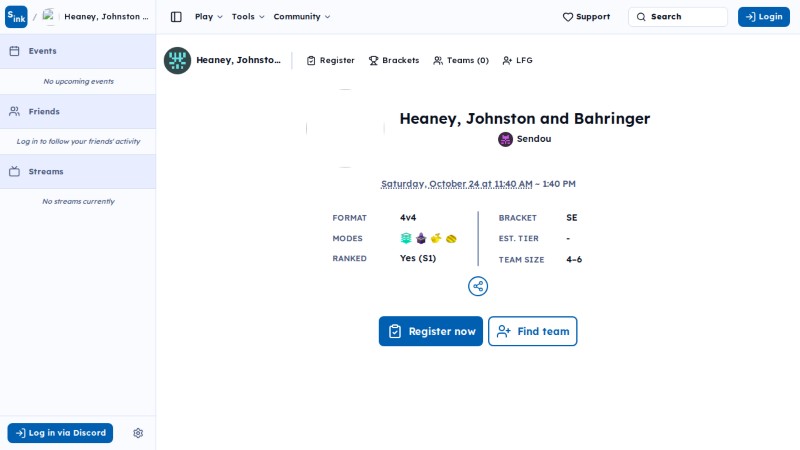
Task: Click the "4–6" team size value
Action: click(x=574, y=260)
